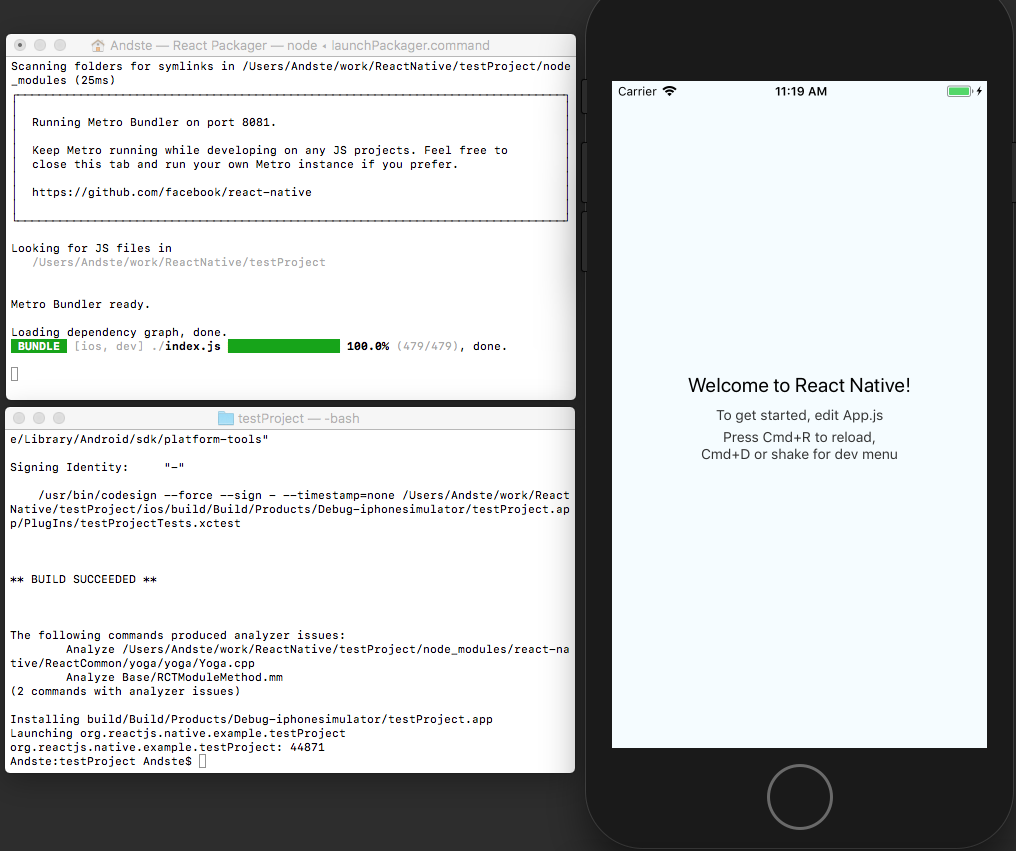Image resolution: width=1016 pixels, height=851 pixels.
Task: Click 'Press Cmd+R to reload,' text
Action: (799, 437)
